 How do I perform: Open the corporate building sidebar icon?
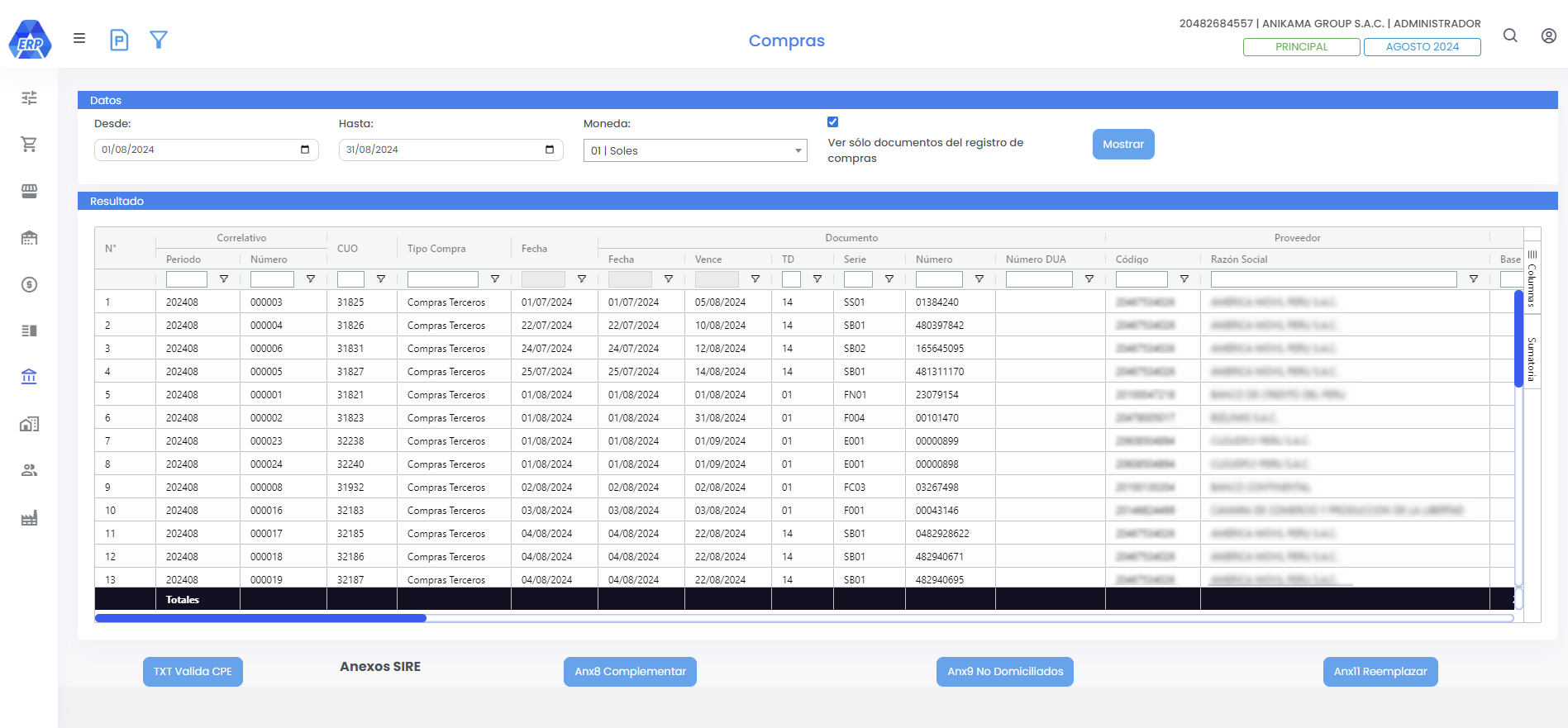(29, 238)
